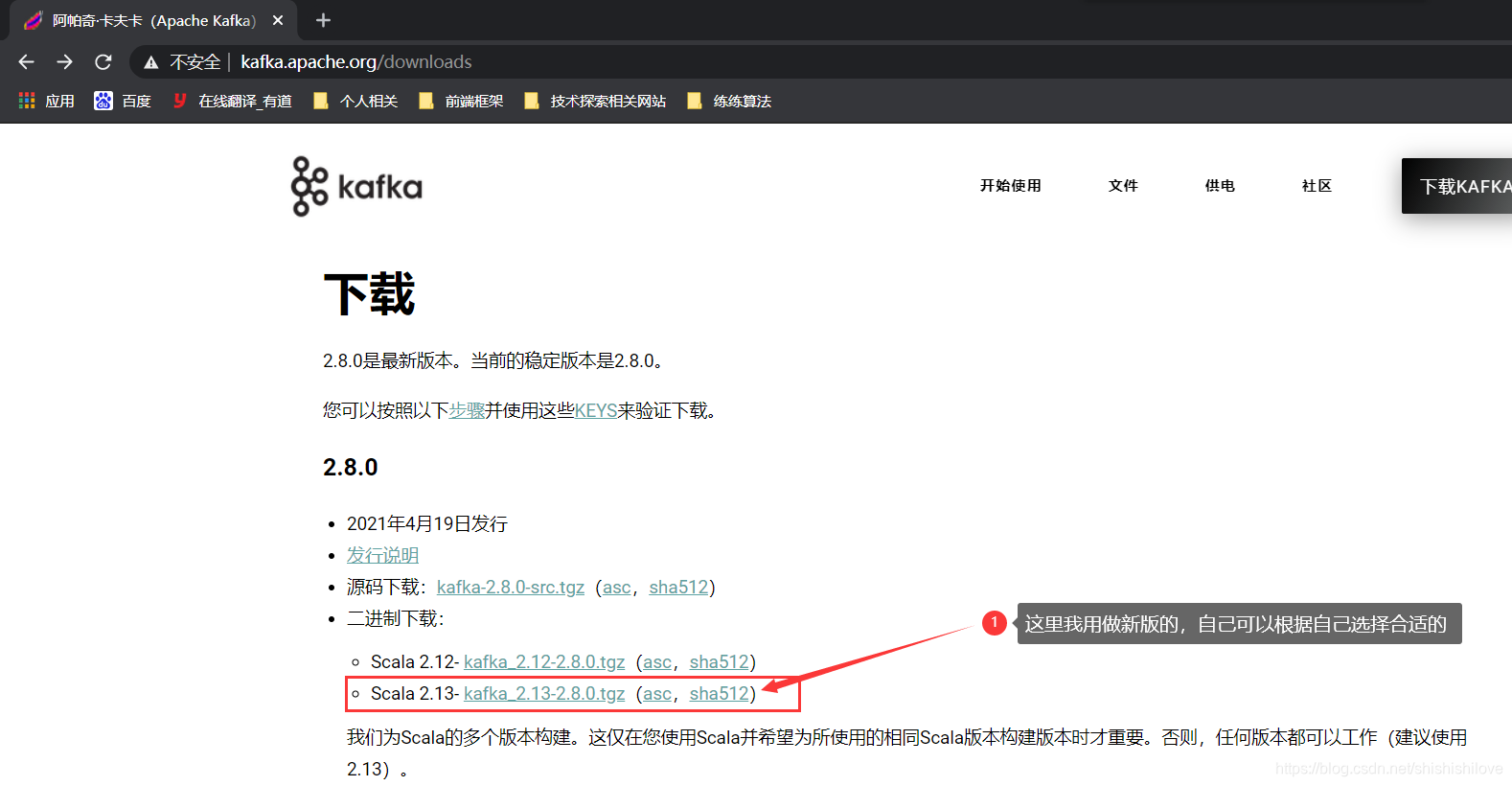Click the 不安全 security label
Viewport: 1512px width, 786px height.
(195, 62)
